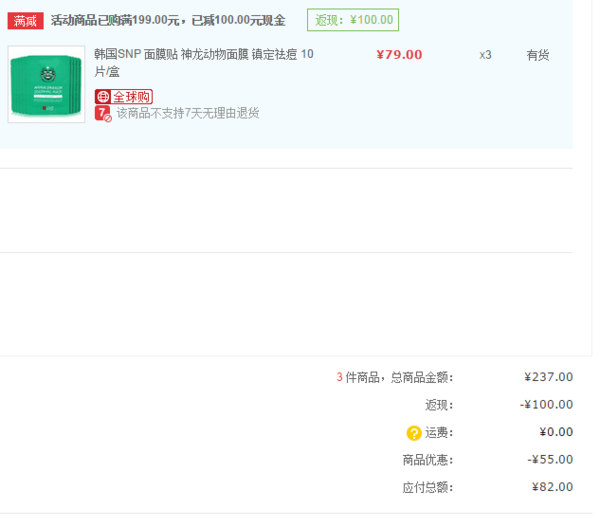600x527 pixels.
Task: Click the red 7-day no-return icon
Action: point(103,114)
